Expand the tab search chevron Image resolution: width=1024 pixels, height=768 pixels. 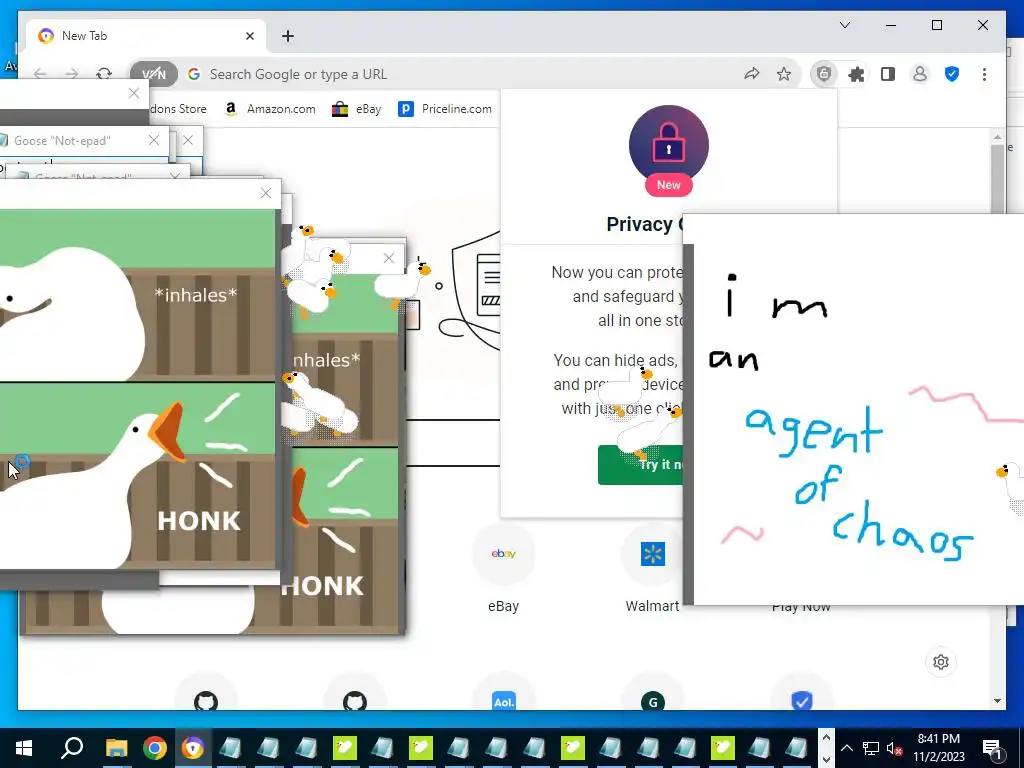(x=844, y=25)
